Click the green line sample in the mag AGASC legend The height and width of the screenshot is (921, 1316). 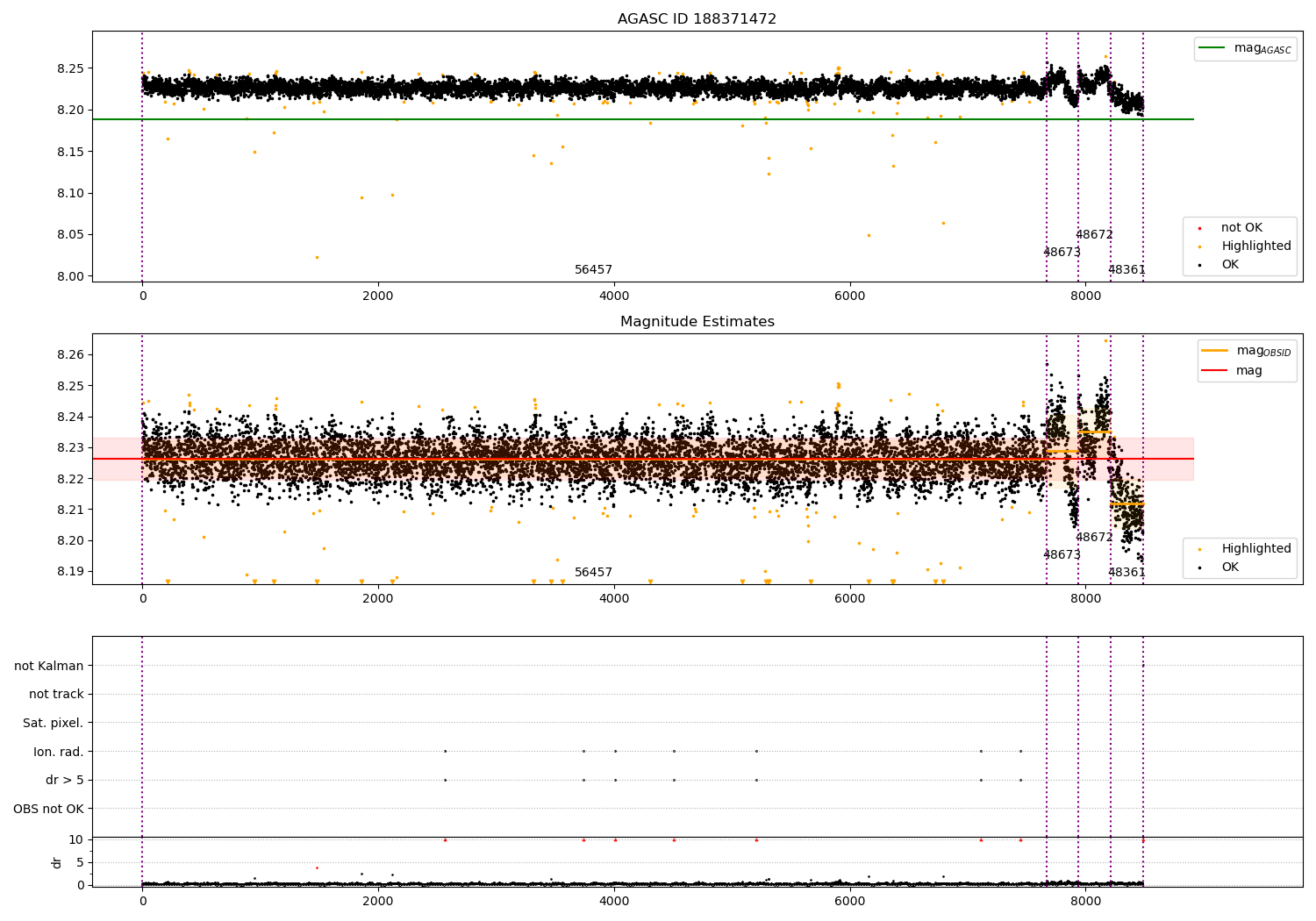pyautogui.click(x=1212, y=48)
